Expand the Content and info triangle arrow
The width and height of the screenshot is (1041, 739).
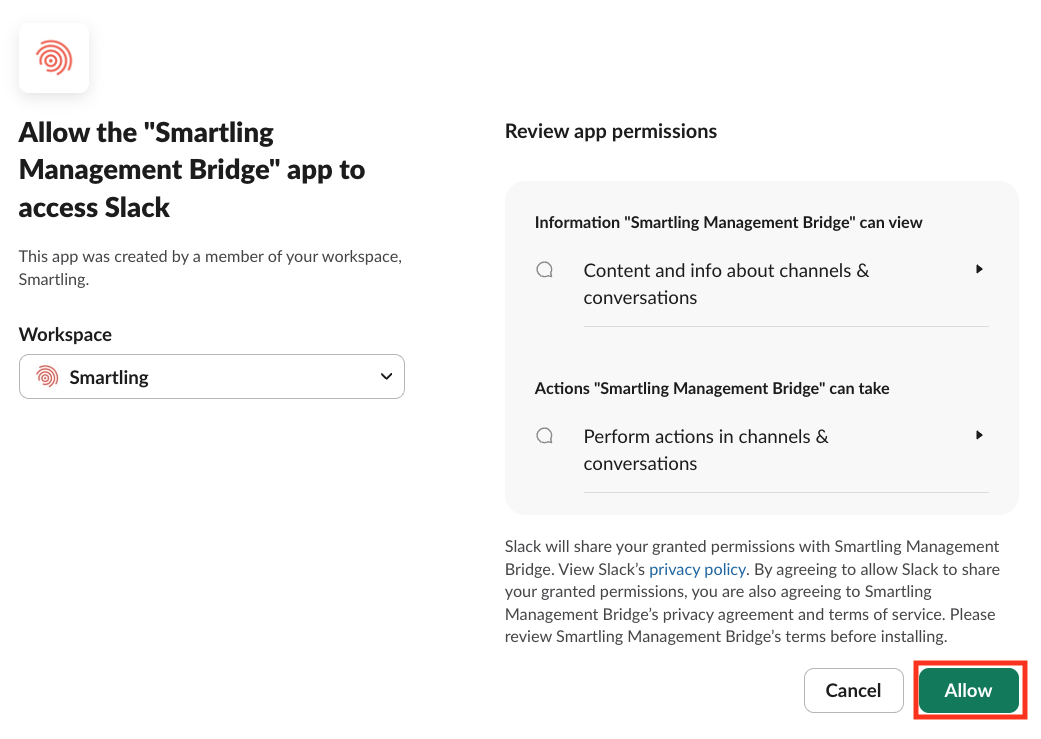(x=979, y=269)
